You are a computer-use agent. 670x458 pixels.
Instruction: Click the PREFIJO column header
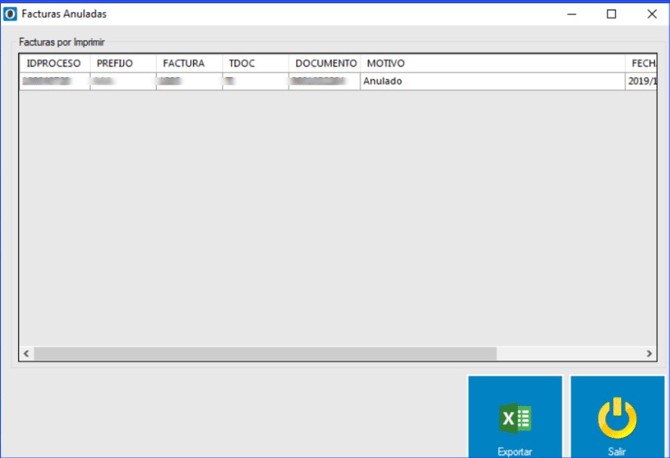point(122,63)
